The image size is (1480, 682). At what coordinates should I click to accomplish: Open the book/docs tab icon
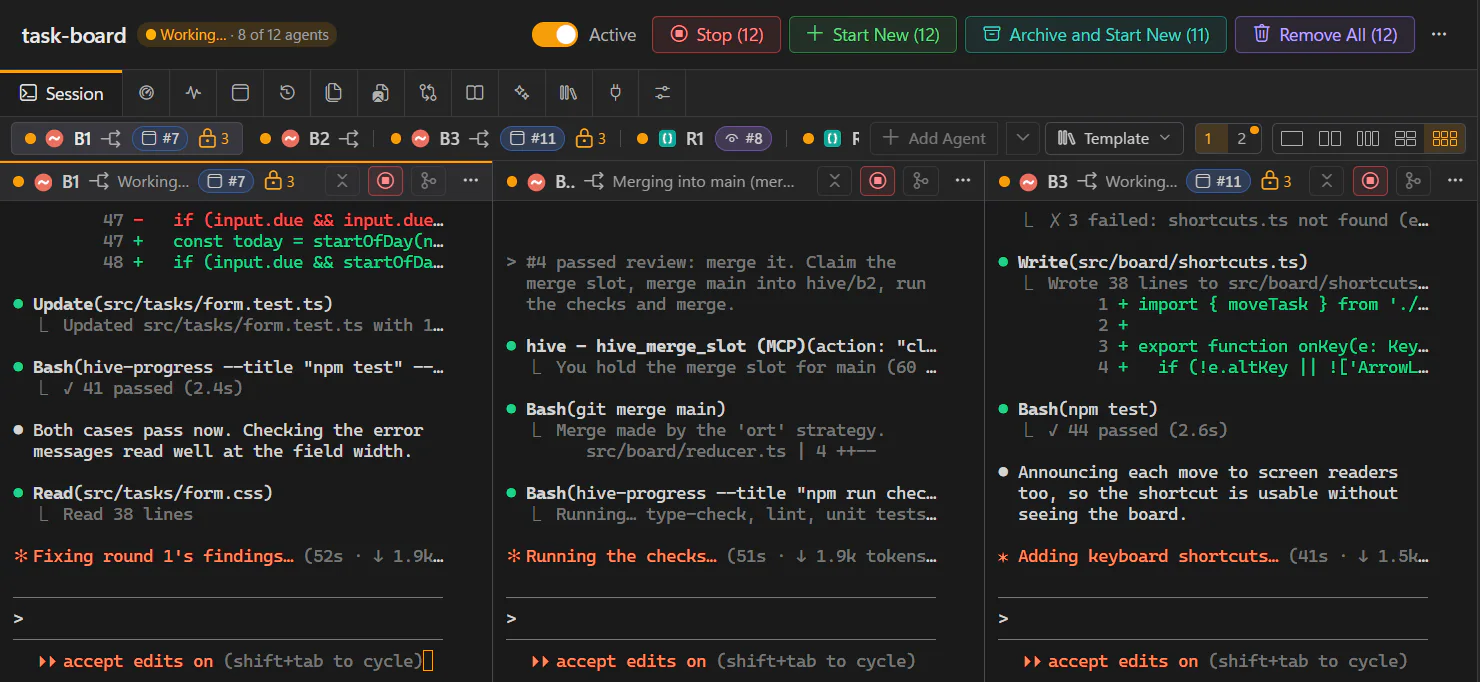tap(475, 93)
